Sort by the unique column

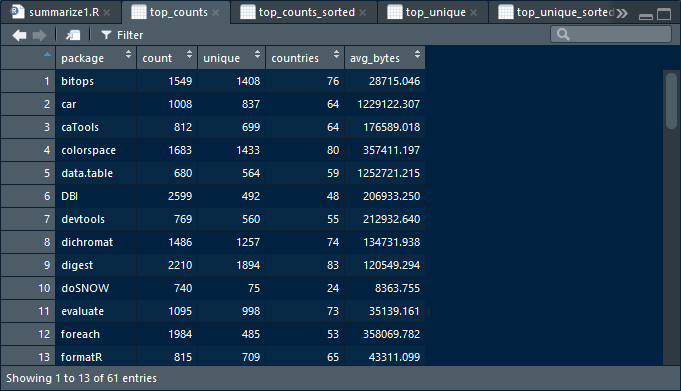pyautogui.click(x=231, y=58)
